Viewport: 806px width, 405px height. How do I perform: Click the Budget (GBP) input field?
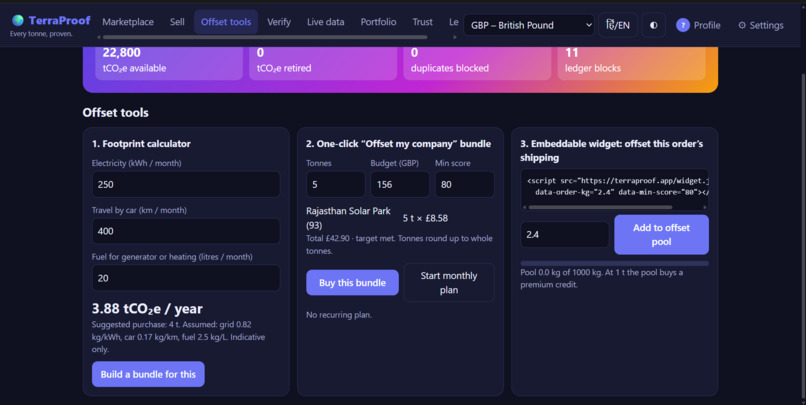click(x=400, y=184)
